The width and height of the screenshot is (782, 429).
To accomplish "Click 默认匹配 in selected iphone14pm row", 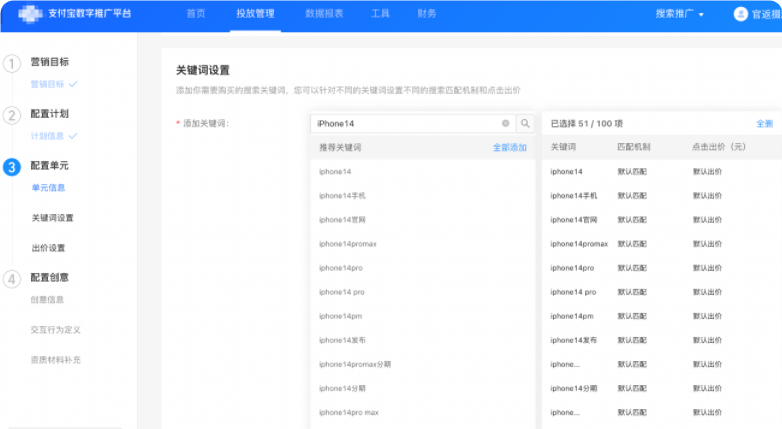I will pos(632,316).
